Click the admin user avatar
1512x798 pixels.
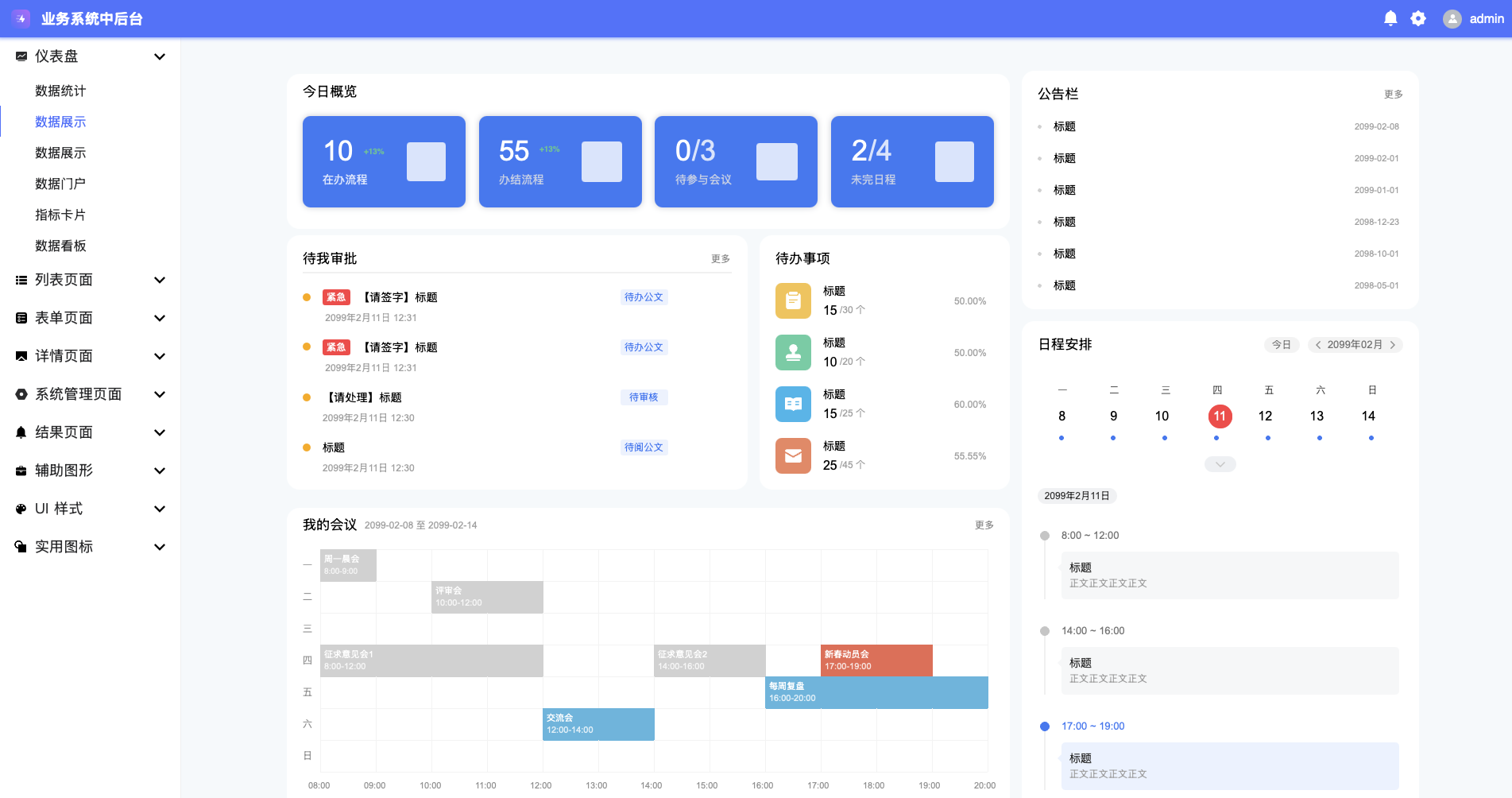tap(1452, 19)
